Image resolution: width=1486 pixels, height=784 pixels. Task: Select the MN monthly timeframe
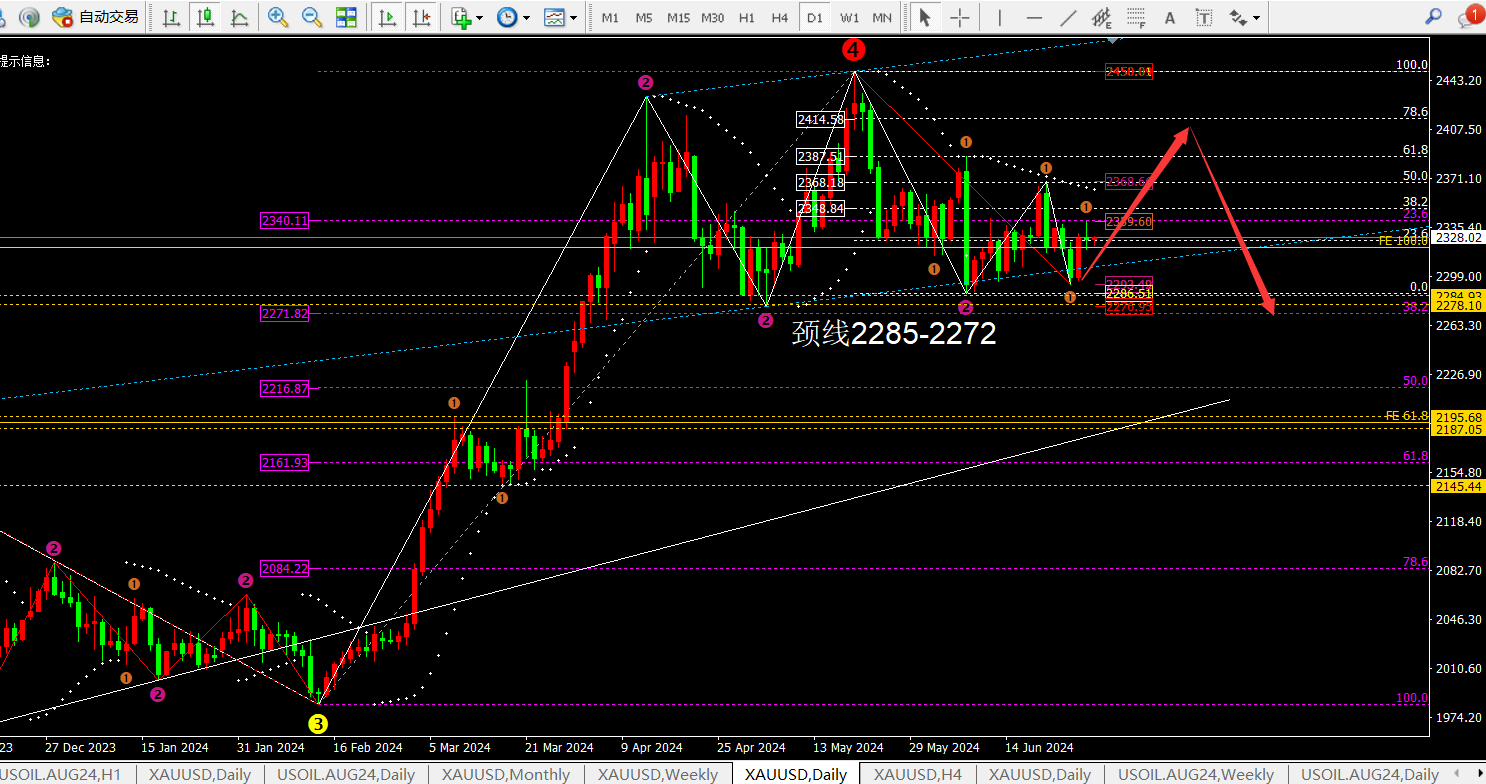click(882, 17)
